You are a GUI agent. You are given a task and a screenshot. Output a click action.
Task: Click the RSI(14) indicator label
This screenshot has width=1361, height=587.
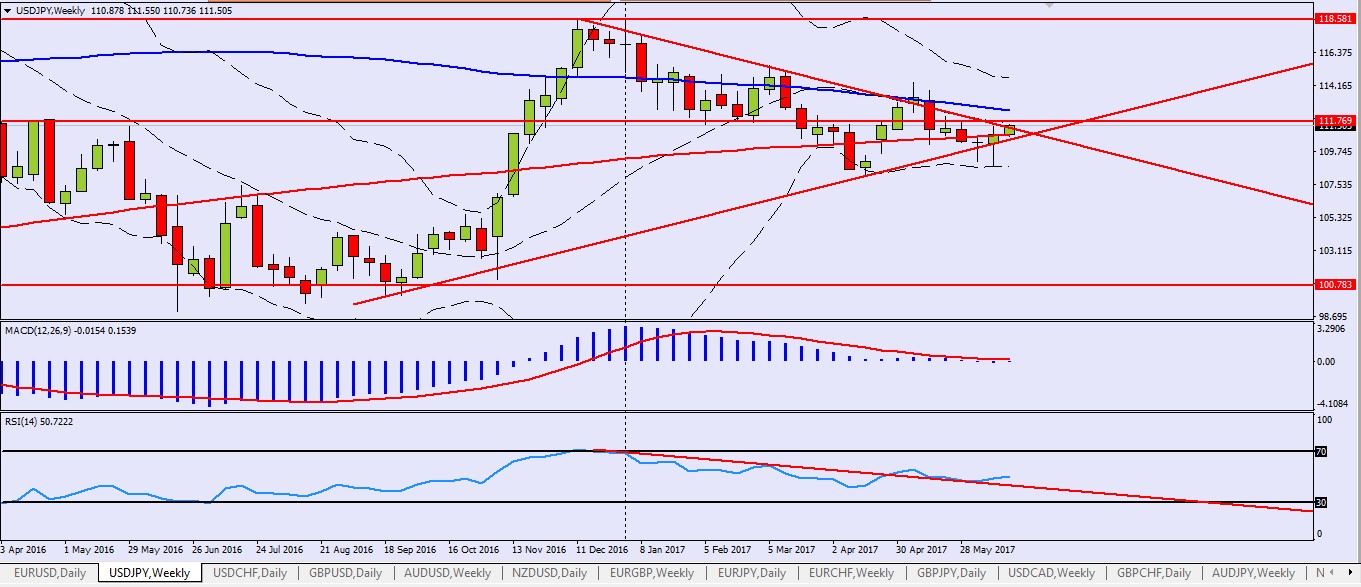25,421
